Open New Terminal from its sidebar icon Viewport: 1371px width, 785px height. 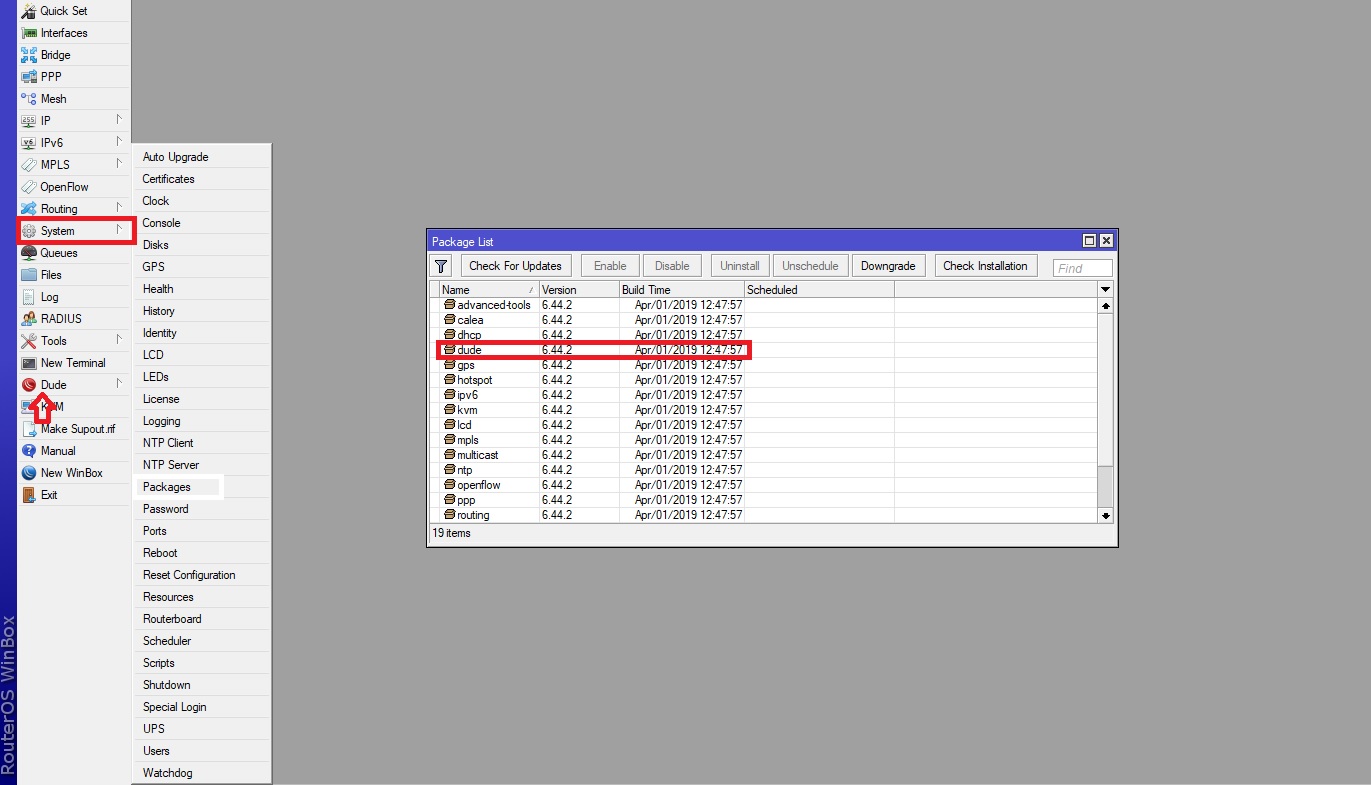click(30, 362)
